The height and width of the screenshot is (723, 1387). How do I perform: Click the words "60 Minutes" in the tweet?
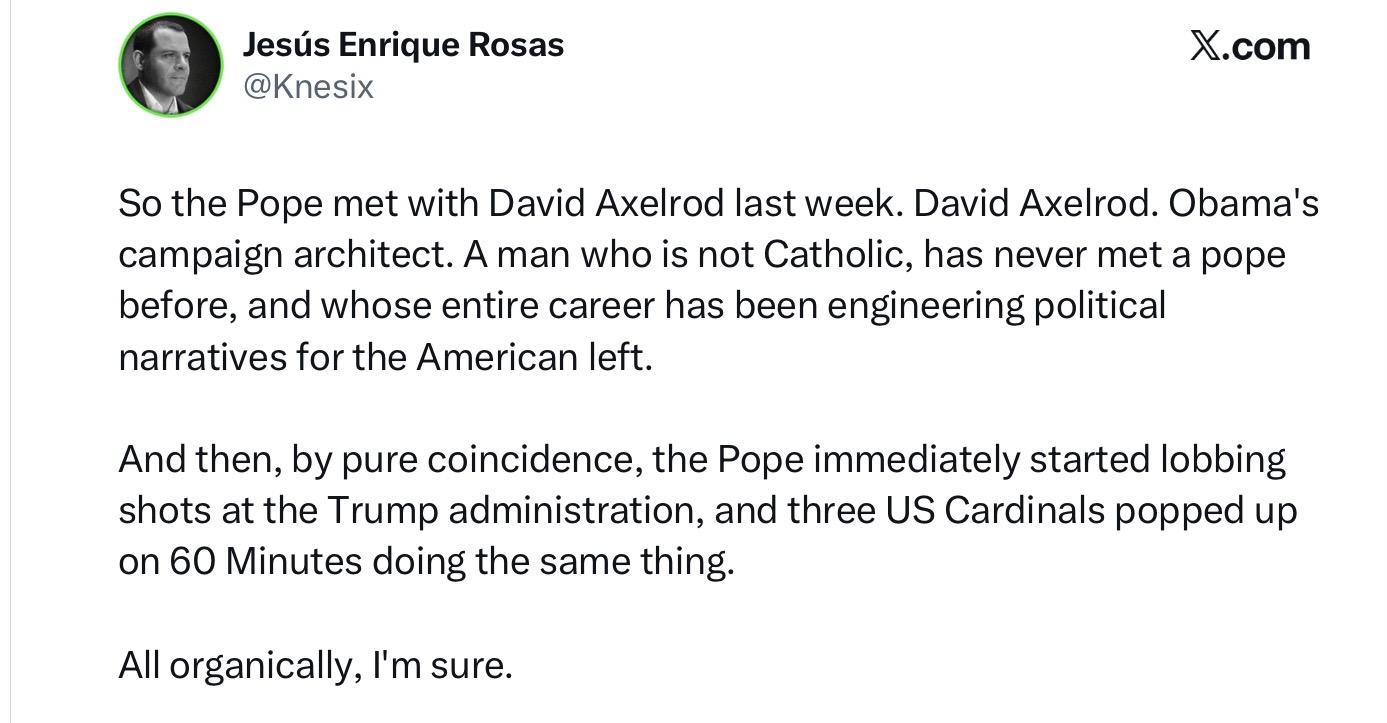point(266,562)
